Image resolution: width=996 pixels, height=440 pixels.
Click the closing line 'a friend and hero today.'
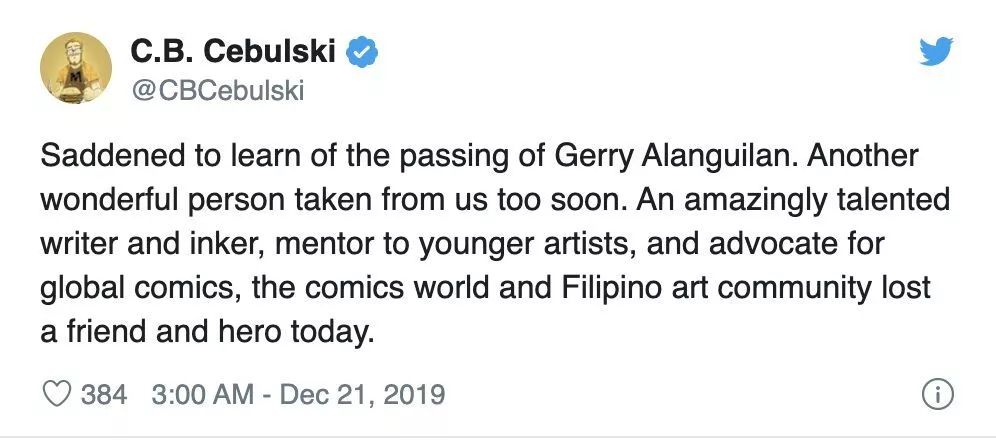click(207, 331)
